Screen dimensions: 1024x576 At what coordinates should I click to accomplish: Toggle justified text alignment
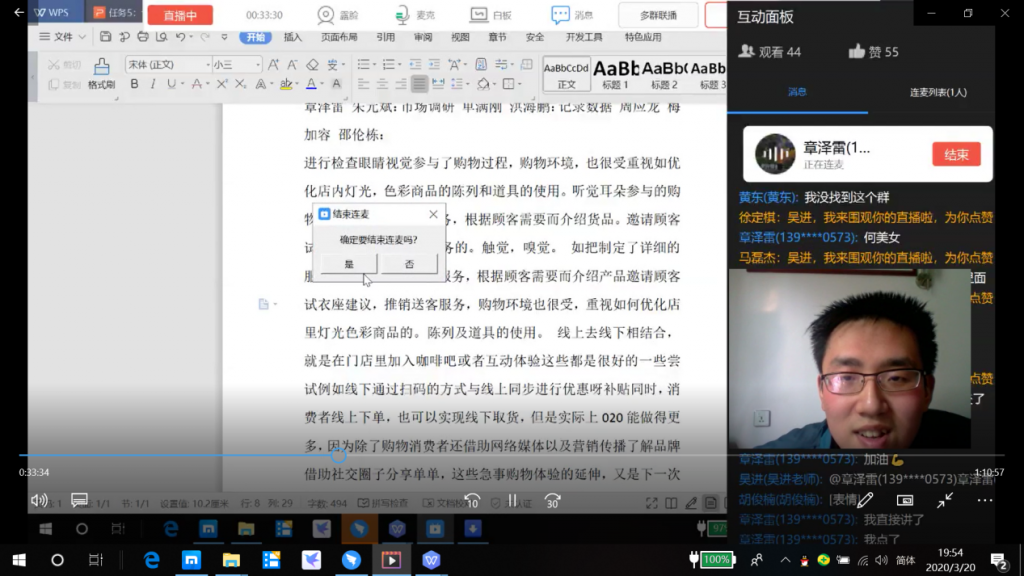pyautogui.click(x=419, y=84)
